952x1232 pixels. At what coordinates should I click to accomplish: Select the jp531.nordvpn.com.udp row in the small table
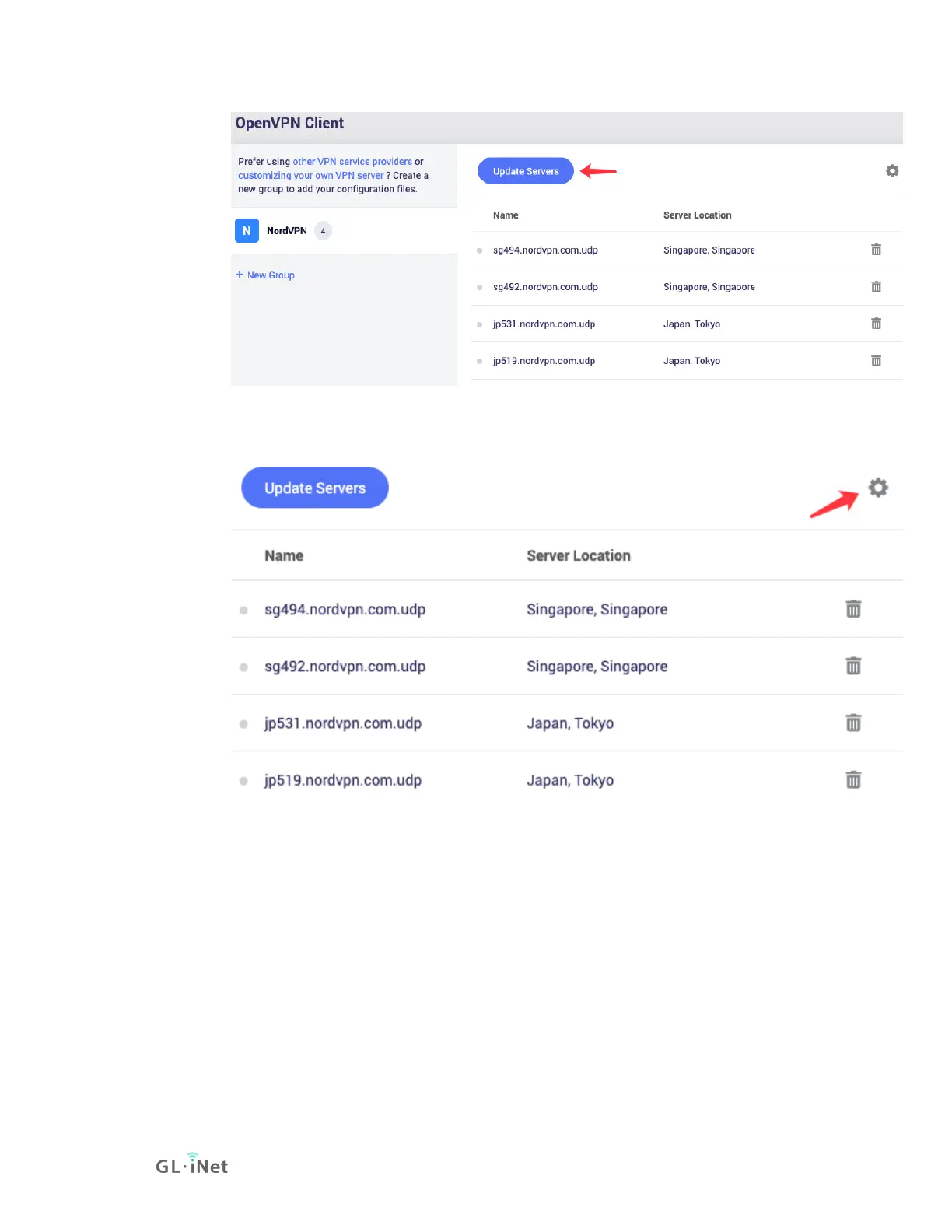point(687,324)
